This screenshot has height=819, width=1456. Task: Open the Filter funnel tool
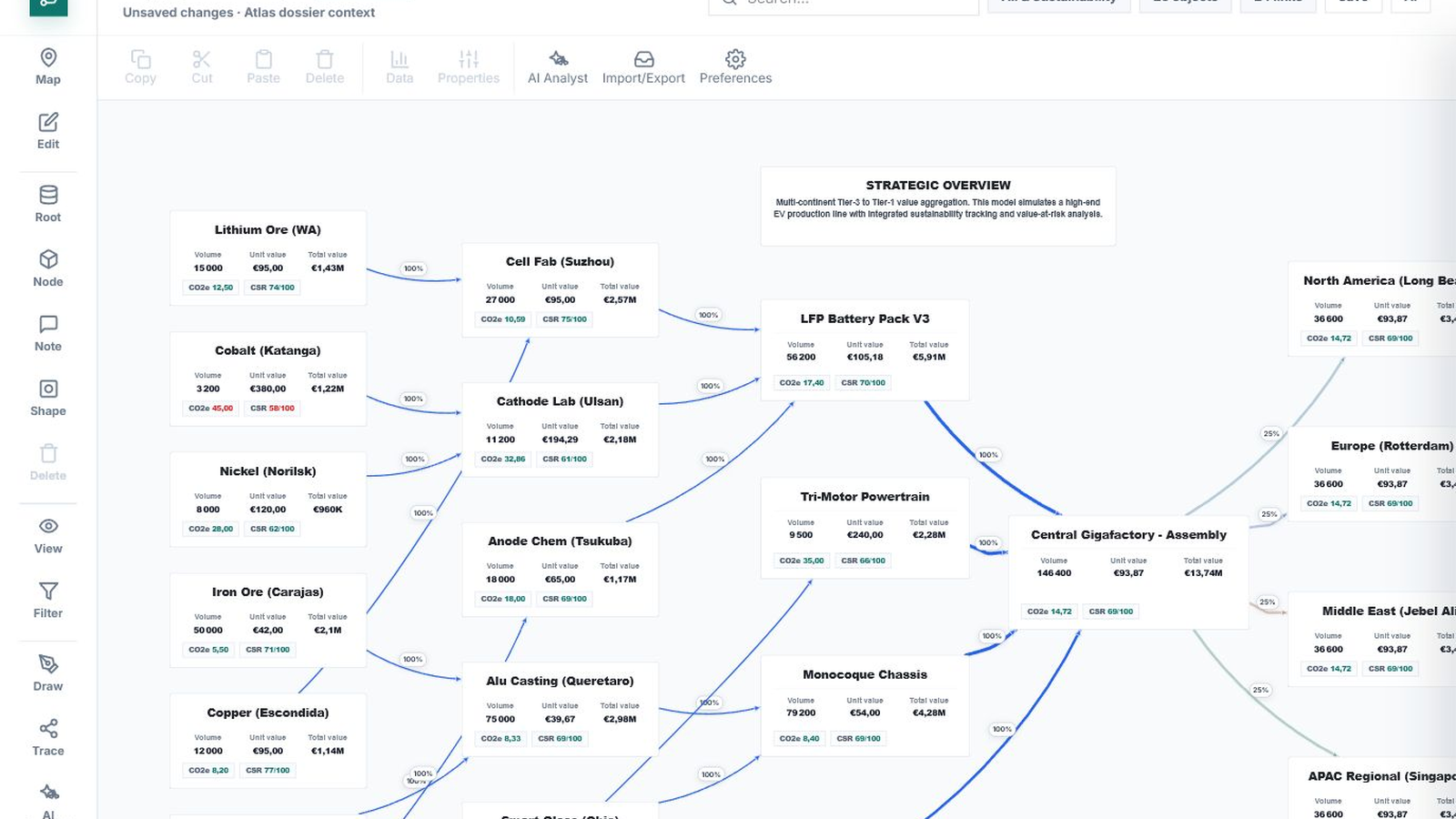(x=48, y=600)
